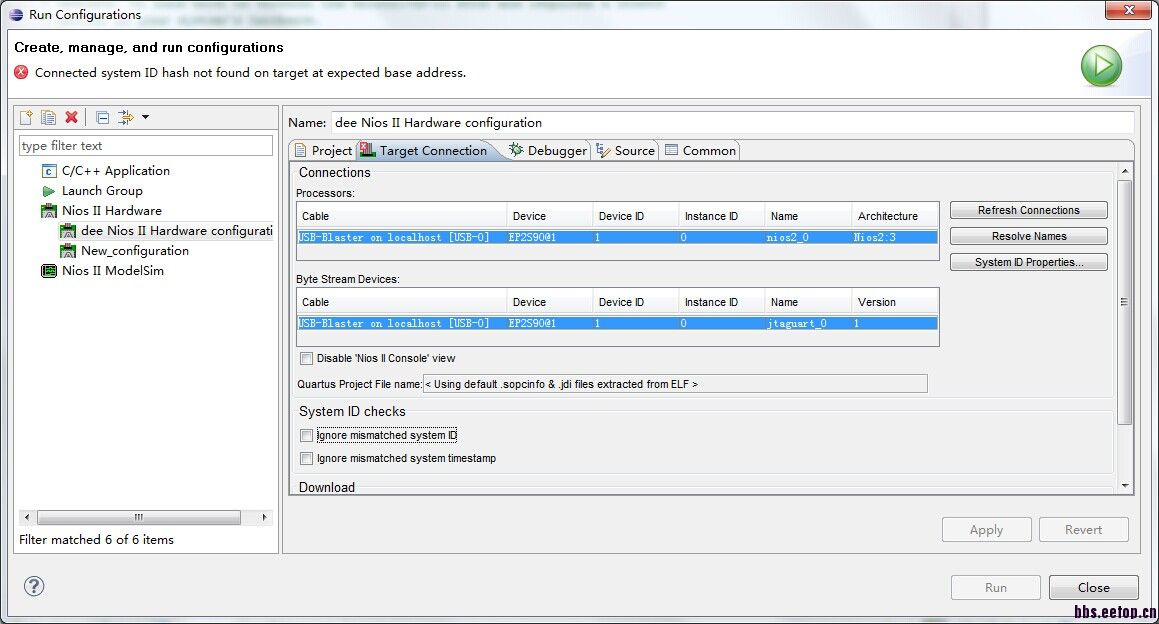Switch to the Debugger tab
1159x624 pixels.
pos(548,151)
